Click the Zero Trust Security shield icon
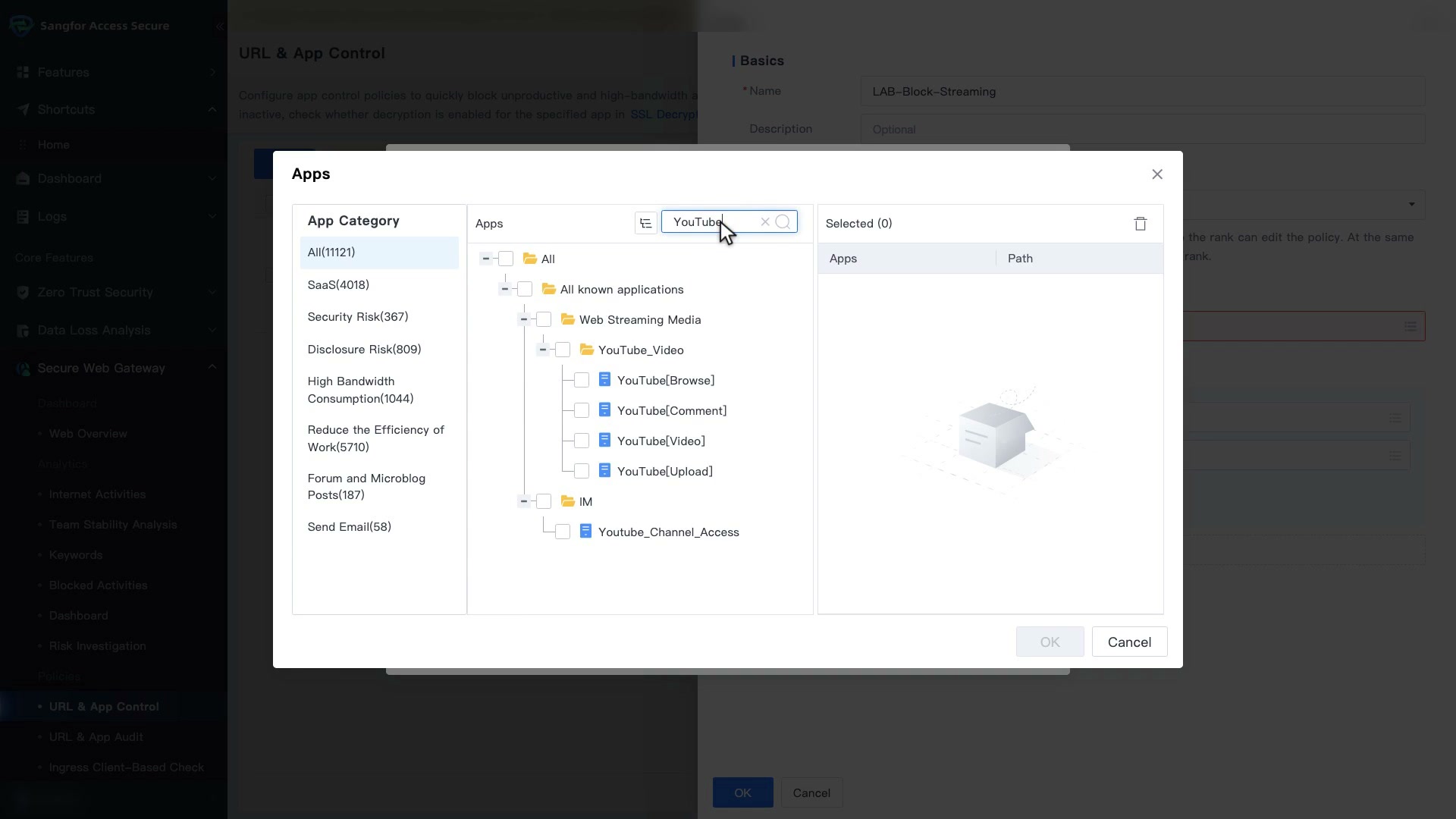 pyautogui.click(x=23, y=293)
